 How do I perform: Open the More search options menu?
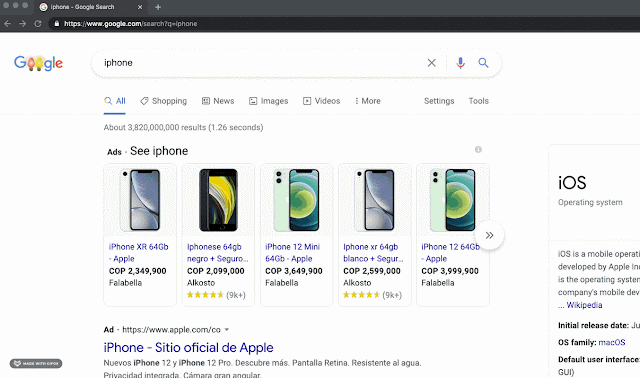tap(368, 101)
